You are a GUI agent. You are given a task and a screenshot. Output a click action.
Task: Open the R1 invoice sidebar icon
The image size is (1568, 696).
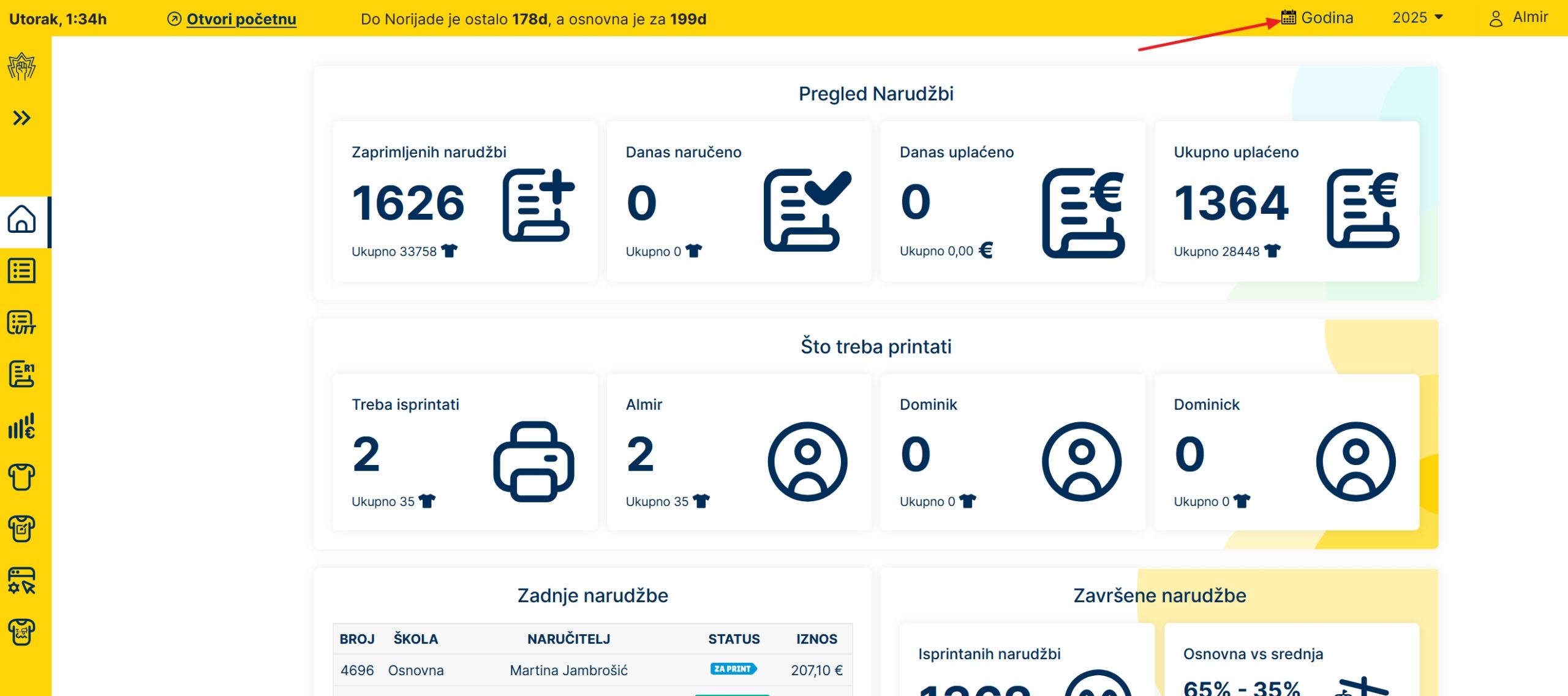point(22,374)
